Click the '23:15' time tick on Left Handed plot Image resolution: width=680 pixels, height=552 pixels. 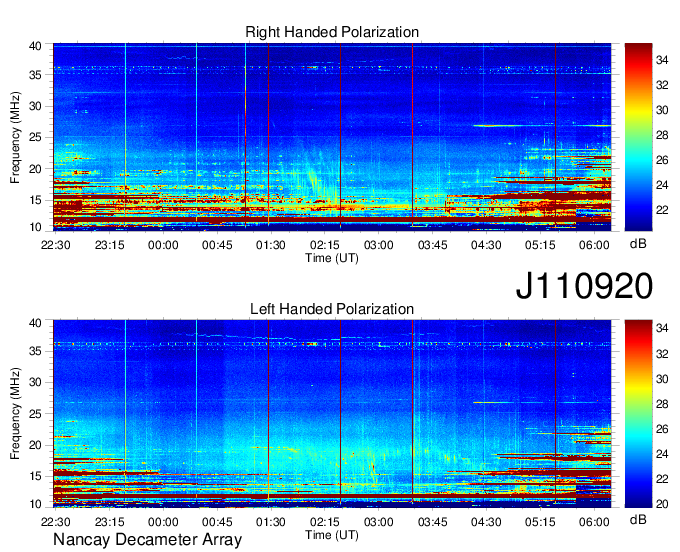(110, 522)
